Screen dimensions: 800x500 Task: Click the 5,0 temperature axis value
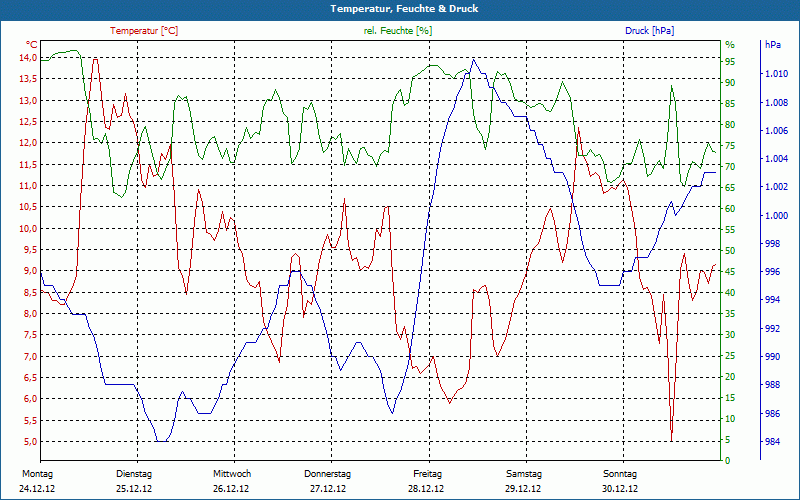30,442
